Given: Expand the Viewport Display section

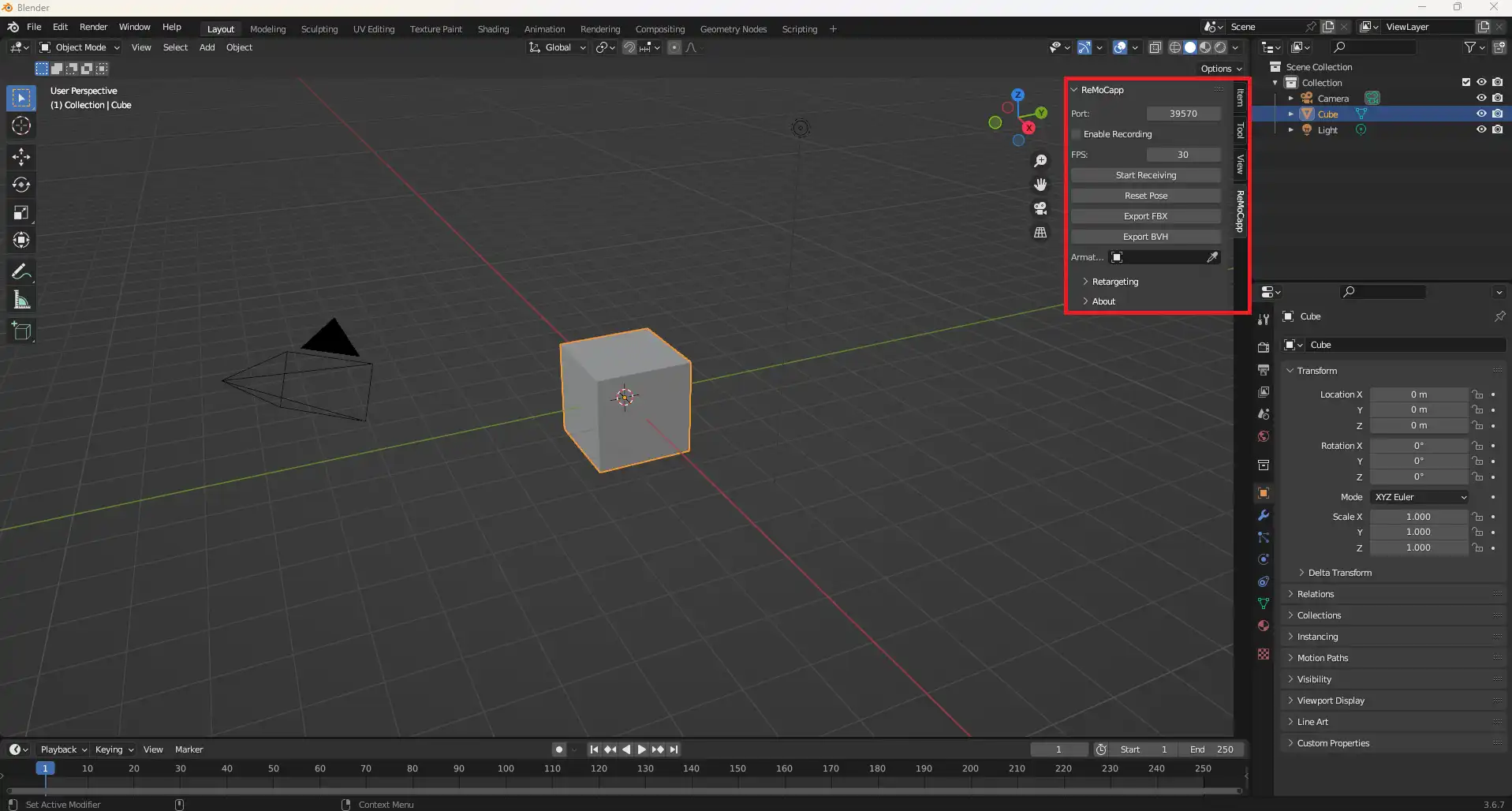Looking at the screenshot, I should (1331, 701).
